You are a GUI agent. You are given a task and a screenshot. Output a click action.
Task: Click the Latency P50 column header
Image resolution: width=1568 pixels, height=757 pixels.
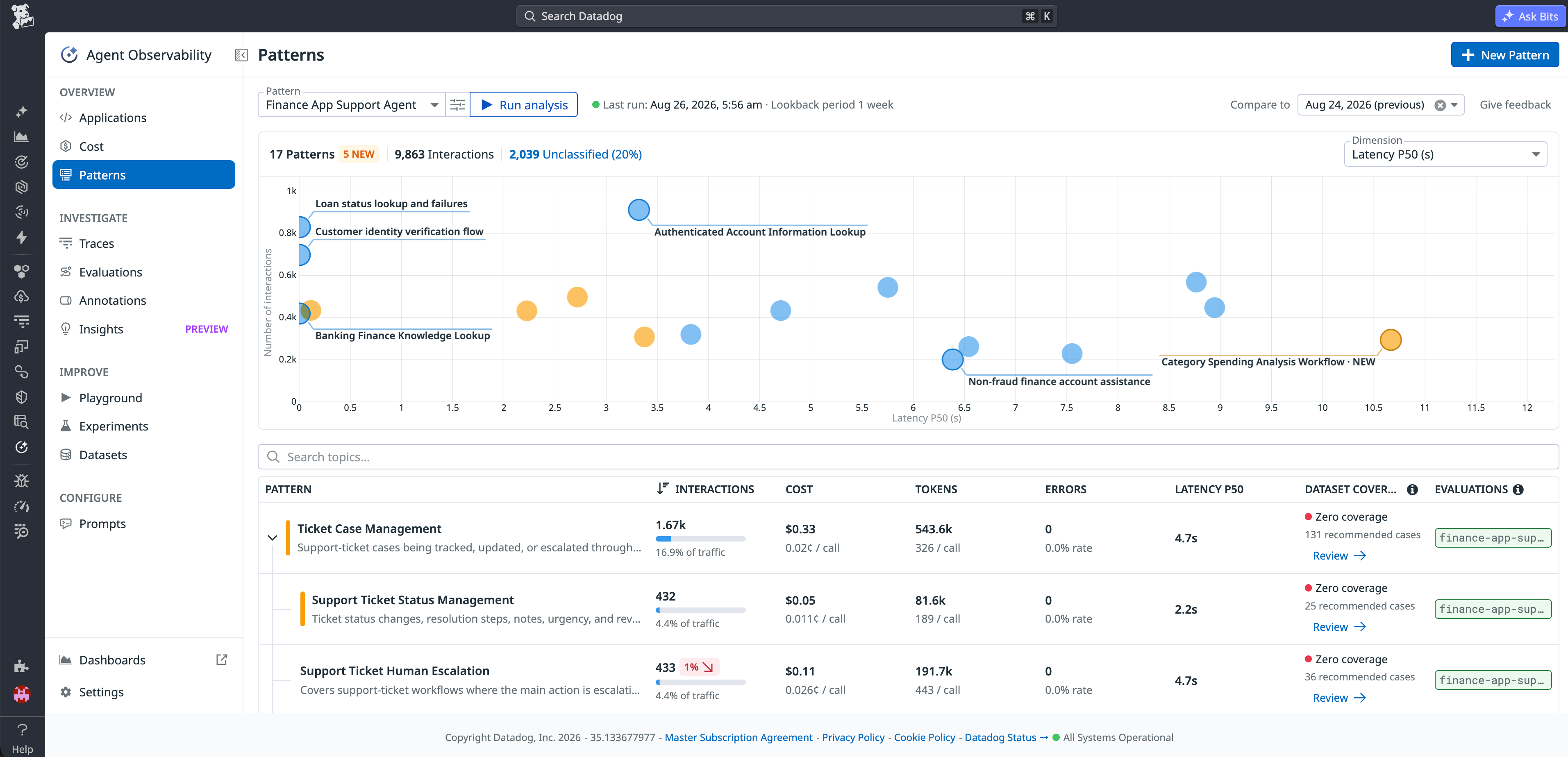pyautogui.click(x=1209, y=489)
